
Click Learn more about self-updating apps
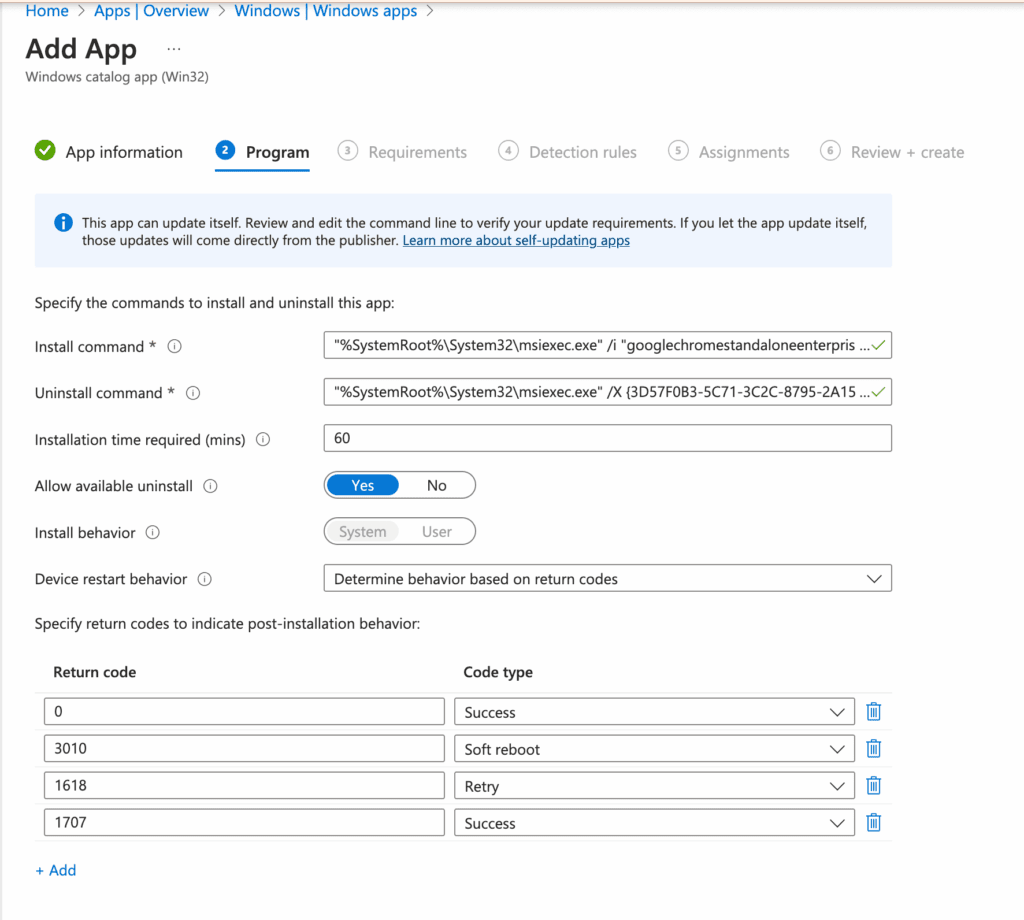[x=516, y=240]
